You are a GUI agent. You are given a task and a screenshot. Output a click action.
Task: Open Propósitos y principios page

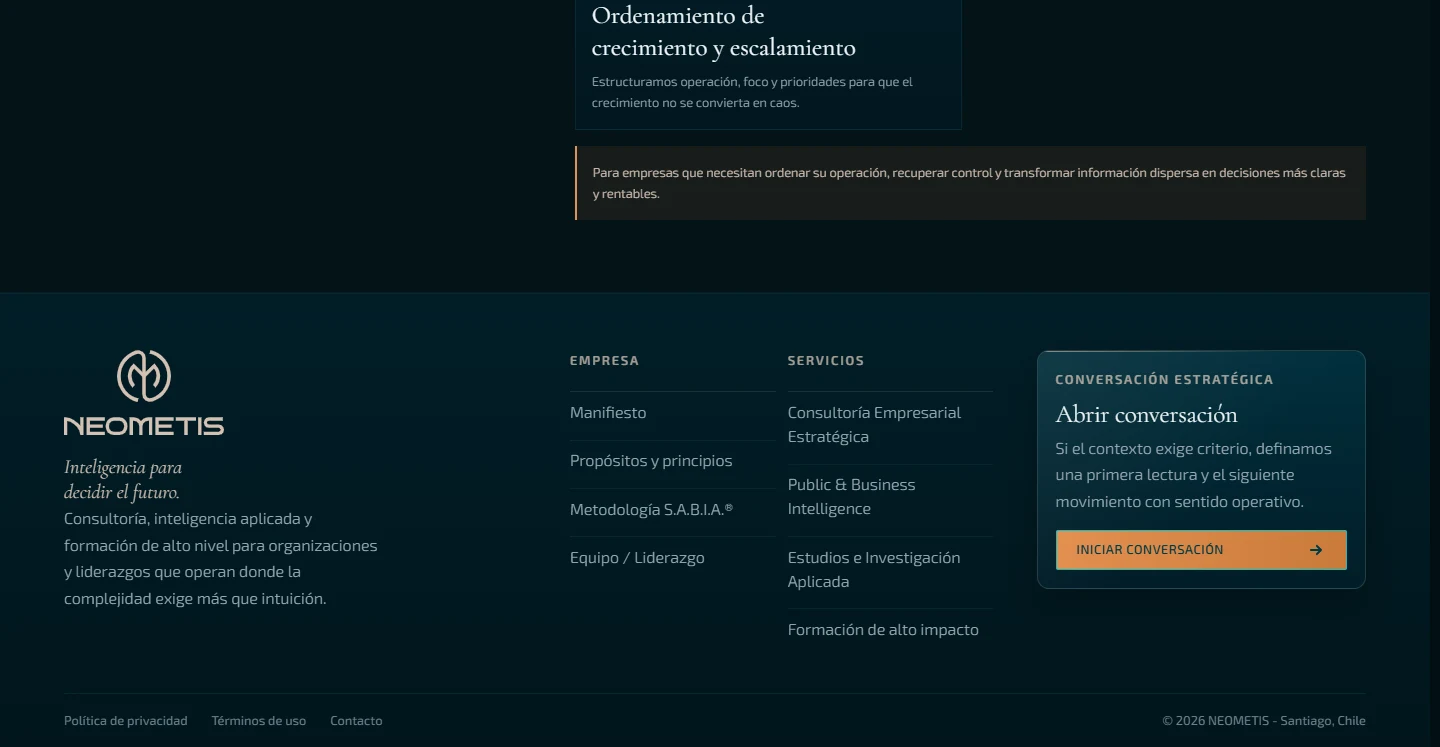click(651, 461)
